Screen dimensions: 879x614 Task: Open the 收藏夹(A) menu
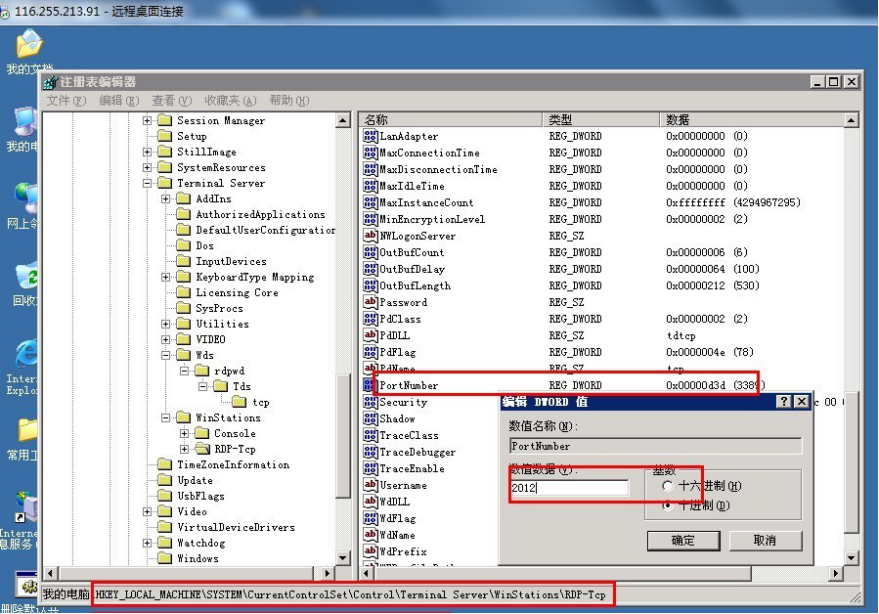(x=230, y=101)
